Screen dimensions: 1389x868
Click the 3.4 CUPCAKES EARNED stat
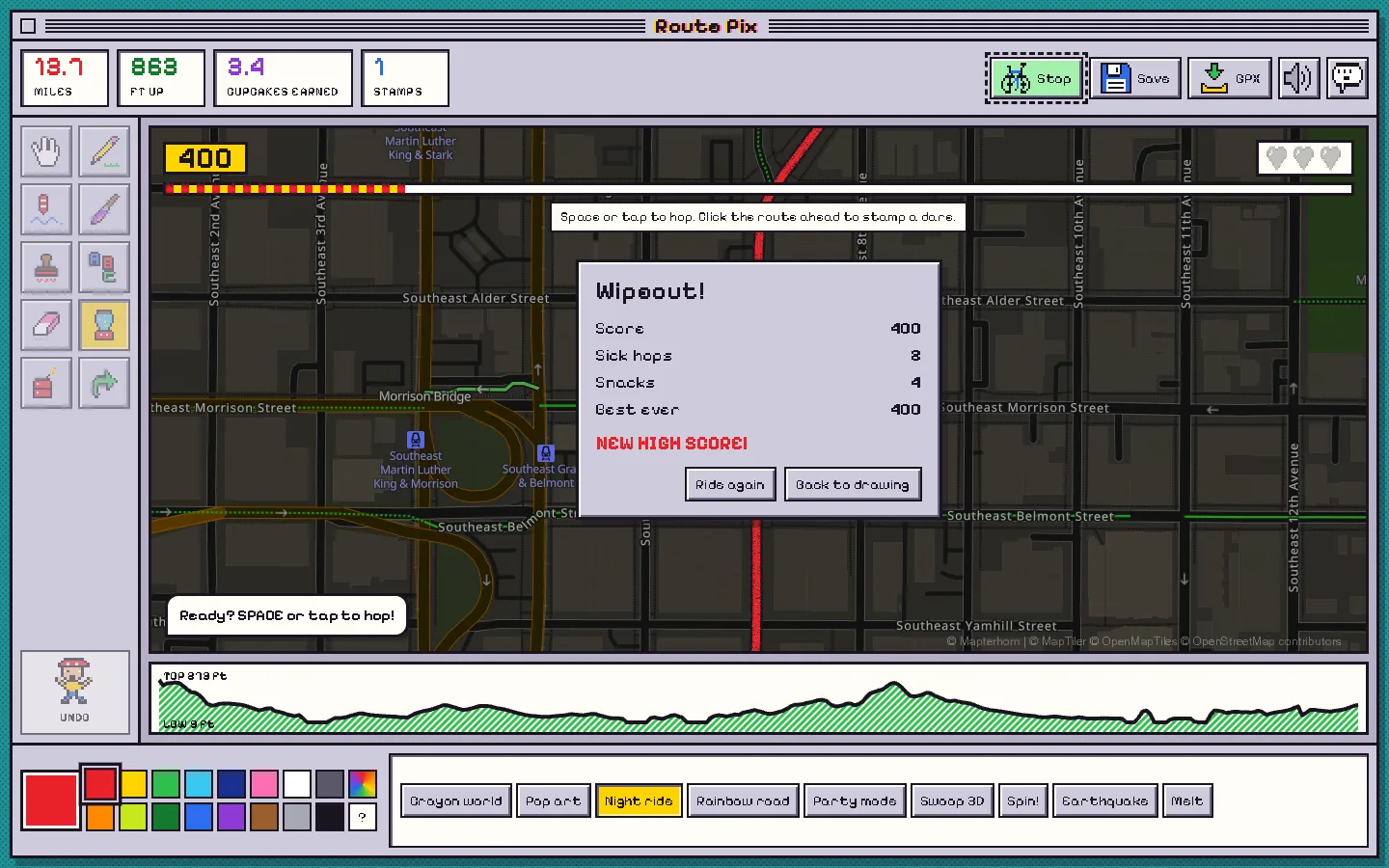coord(283,78)
